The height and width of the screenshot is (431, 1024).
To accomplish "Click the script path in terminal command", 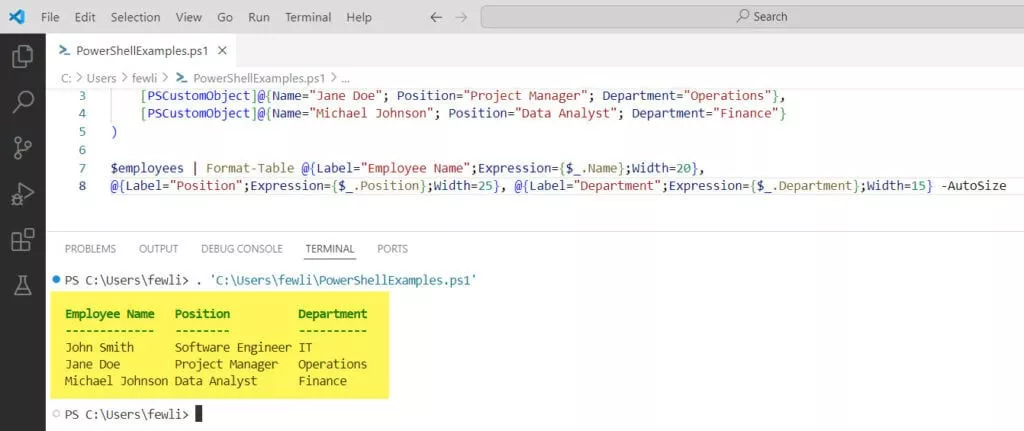I will [x=342, y=281].
